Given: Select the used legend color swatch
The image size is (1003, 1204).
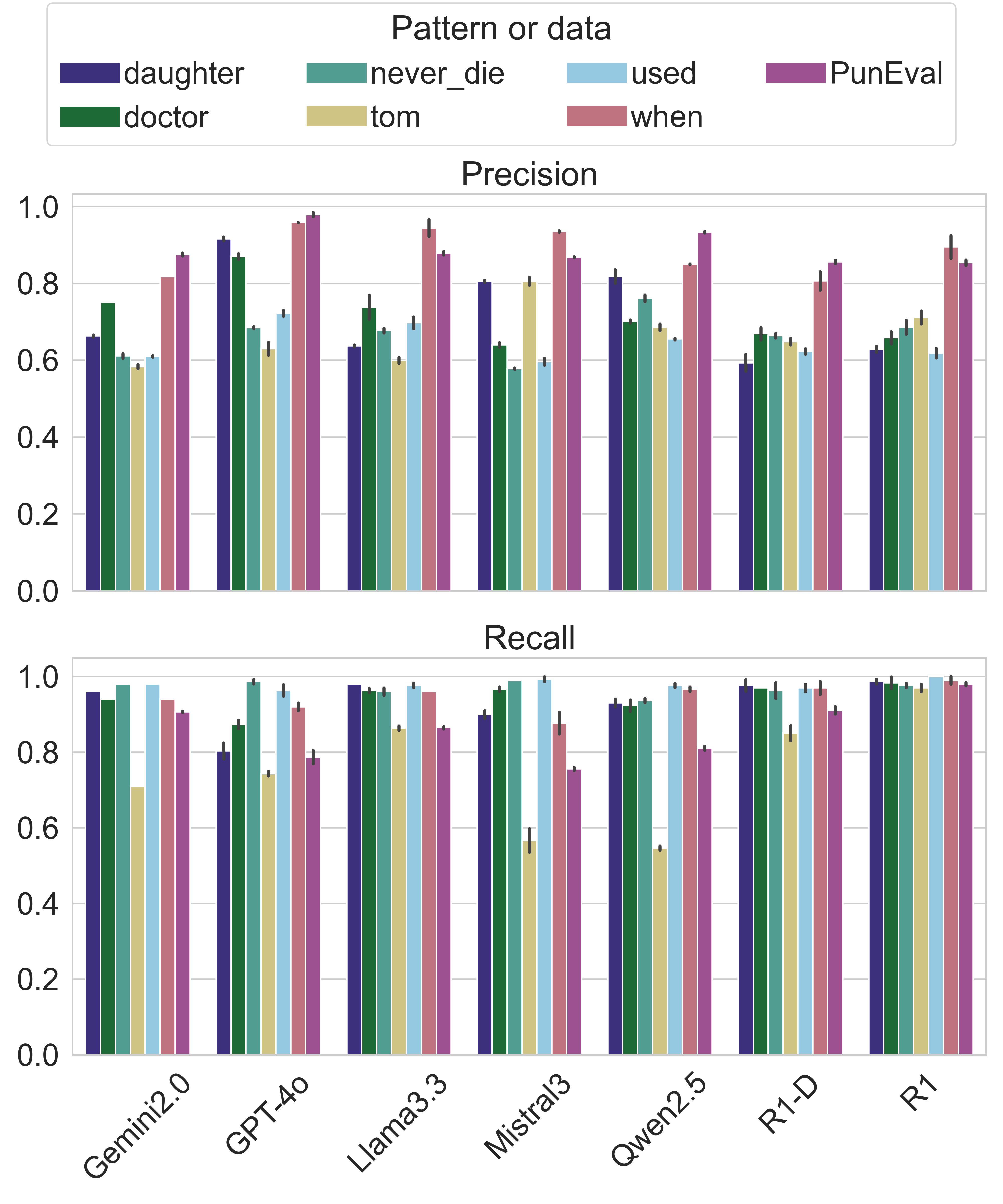Looking at the screenshot, I should [x=597, y=73].
